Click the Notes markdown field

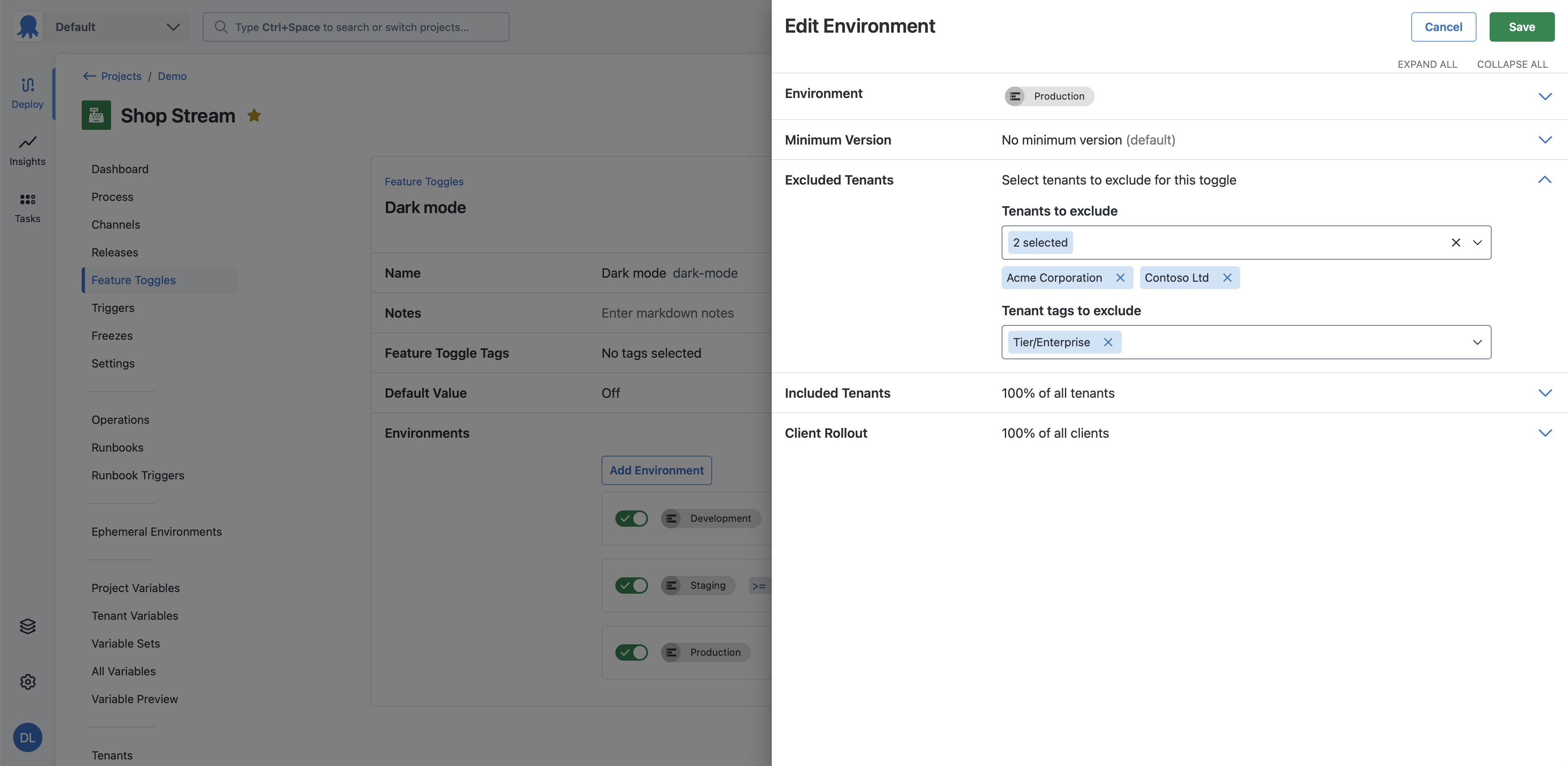(x=667, y=313)
